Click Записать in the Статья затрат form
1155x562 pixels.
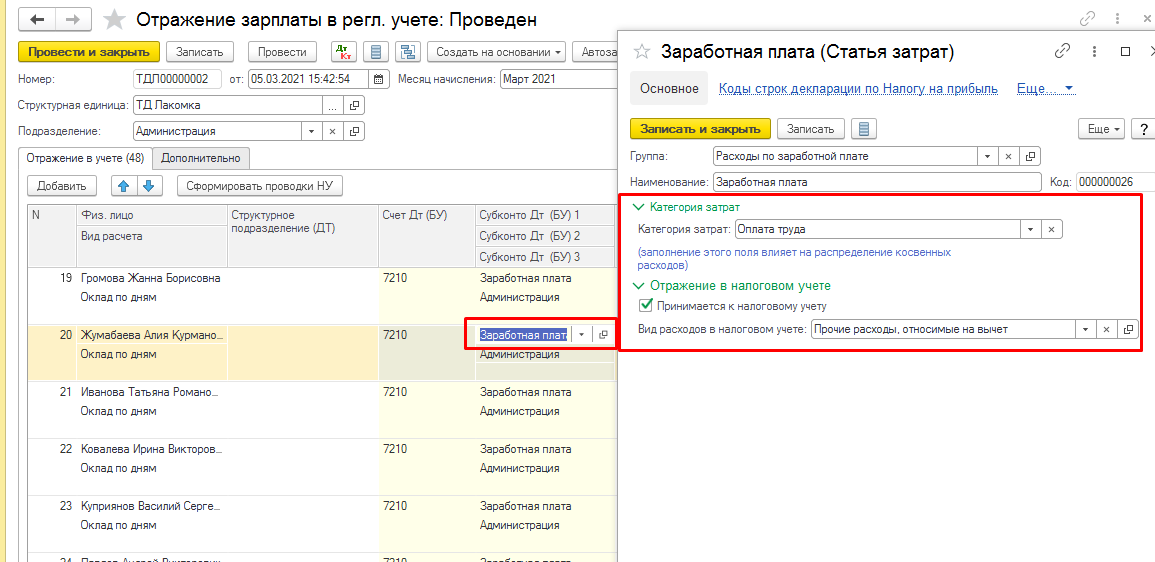[x=810, y=129]
